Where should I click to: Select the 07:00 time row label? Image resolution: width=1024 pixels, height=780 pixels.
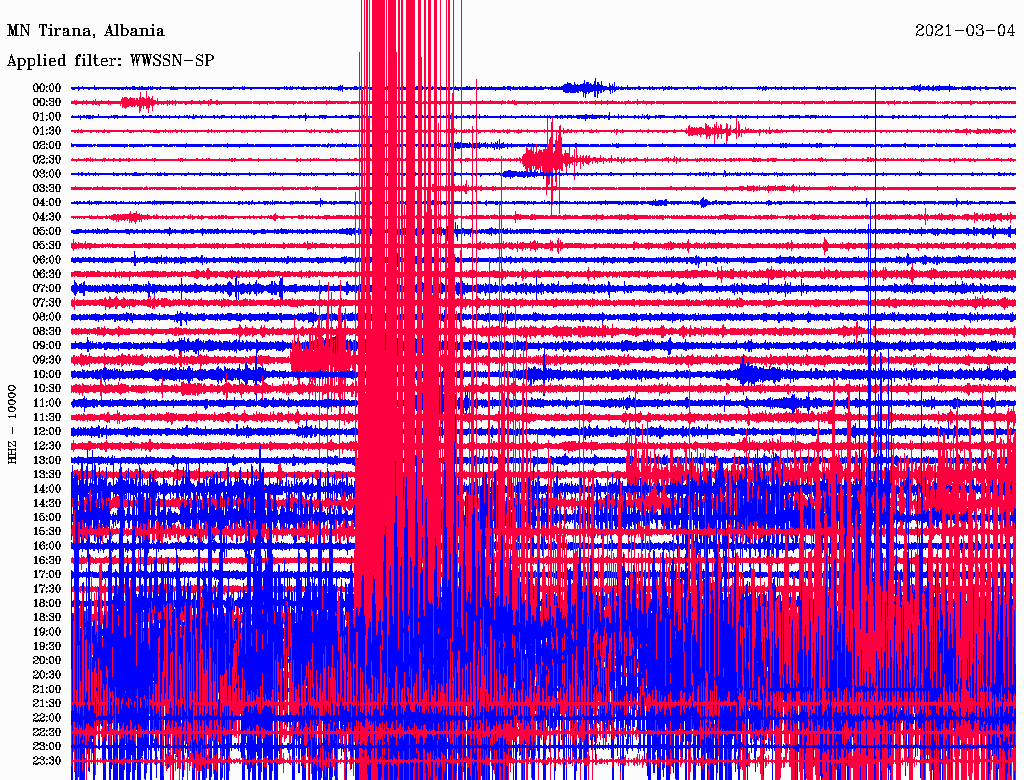(47, 288)
